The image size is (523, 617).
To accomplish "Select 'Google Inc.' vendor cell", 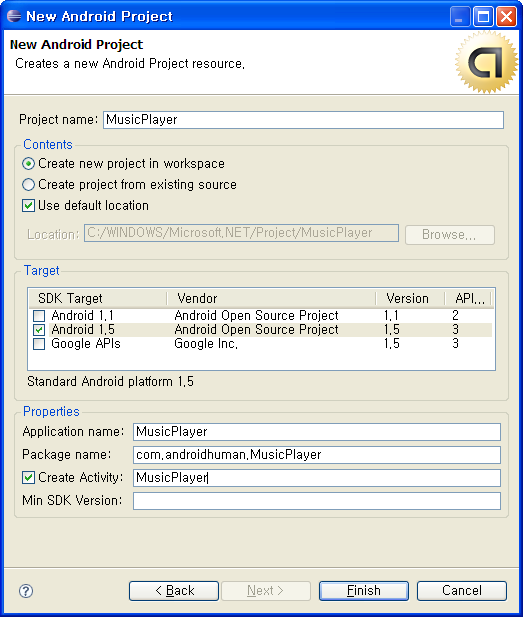I will pyautogui.click(x=206, y=344).
